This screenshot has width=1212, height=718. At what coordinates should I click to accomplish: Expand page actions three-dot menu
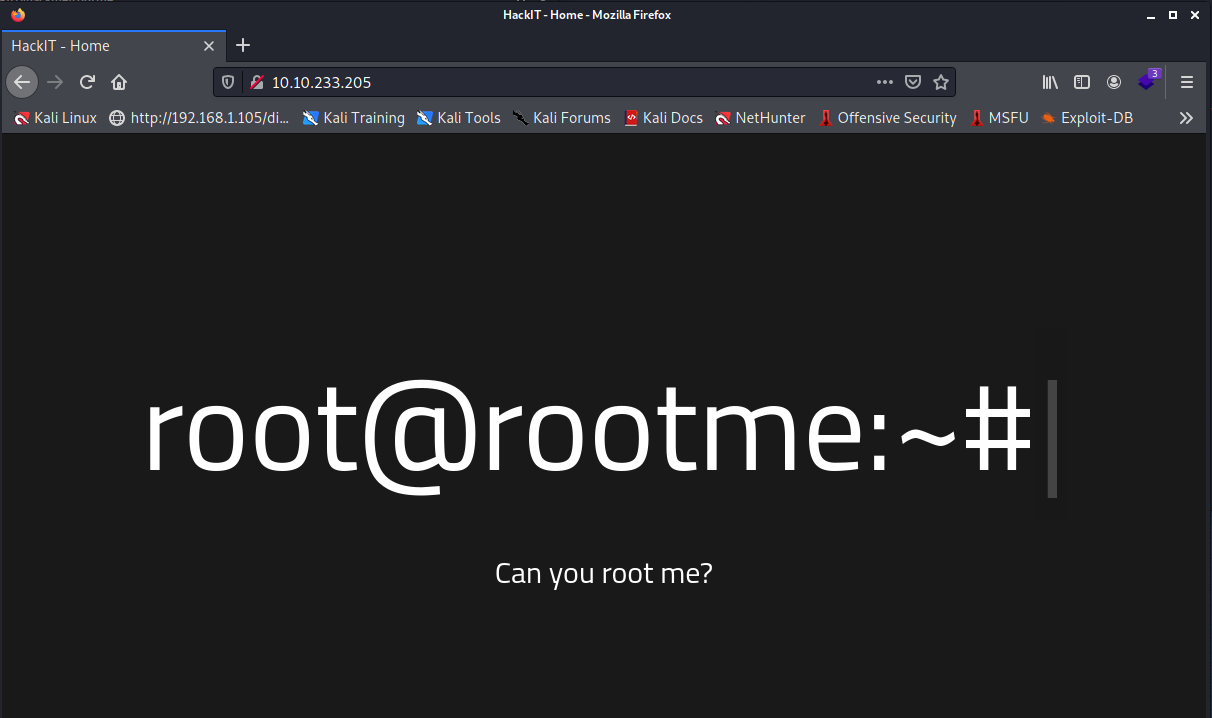tap(884, 82)
